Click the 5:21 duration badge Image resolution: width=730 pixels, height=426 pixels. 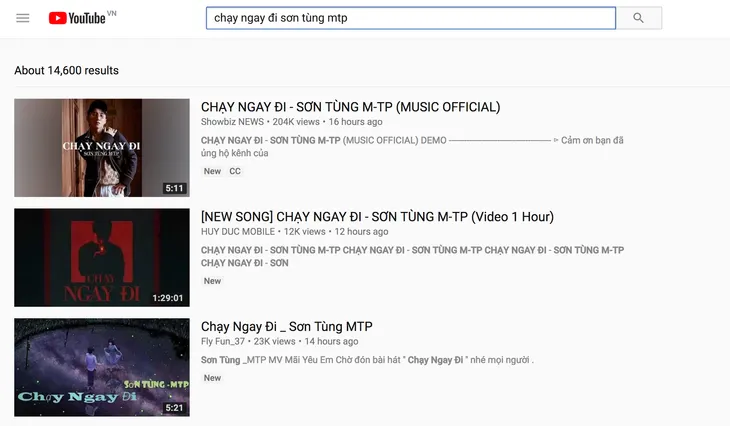(x=175, y=408)
